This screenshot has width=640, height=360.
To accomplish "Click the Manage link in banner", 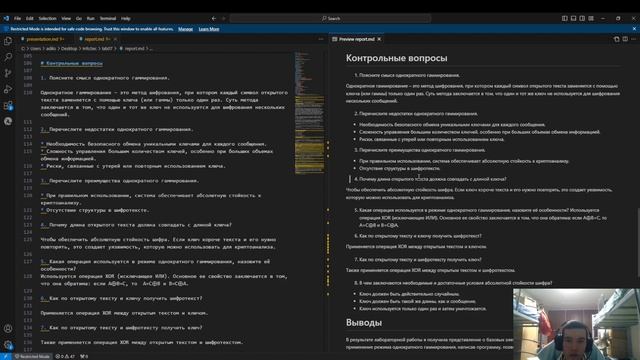I will pos(185,29).
